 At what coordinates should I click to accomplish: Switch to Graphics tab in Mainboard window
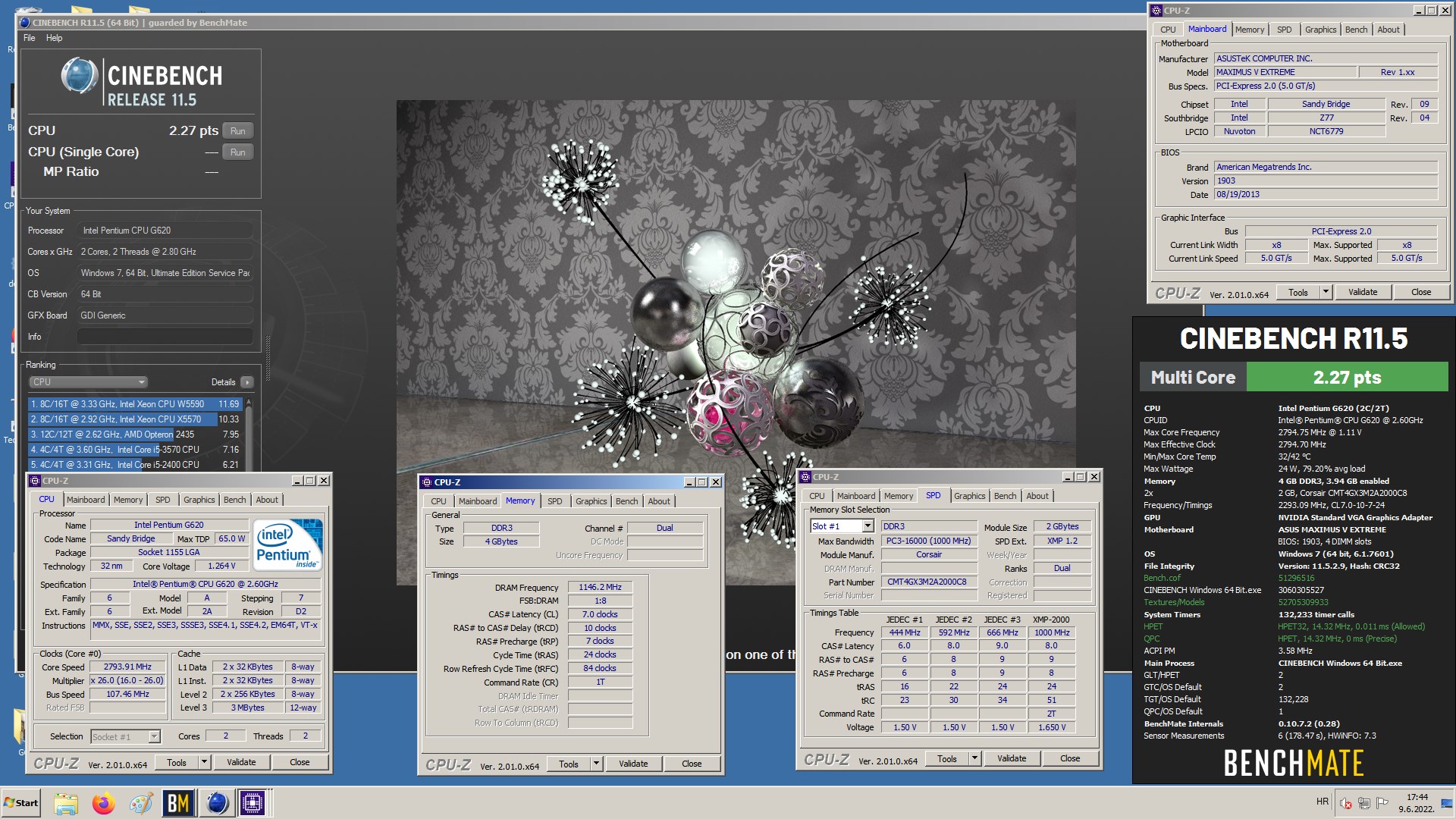click(1320, 30)
